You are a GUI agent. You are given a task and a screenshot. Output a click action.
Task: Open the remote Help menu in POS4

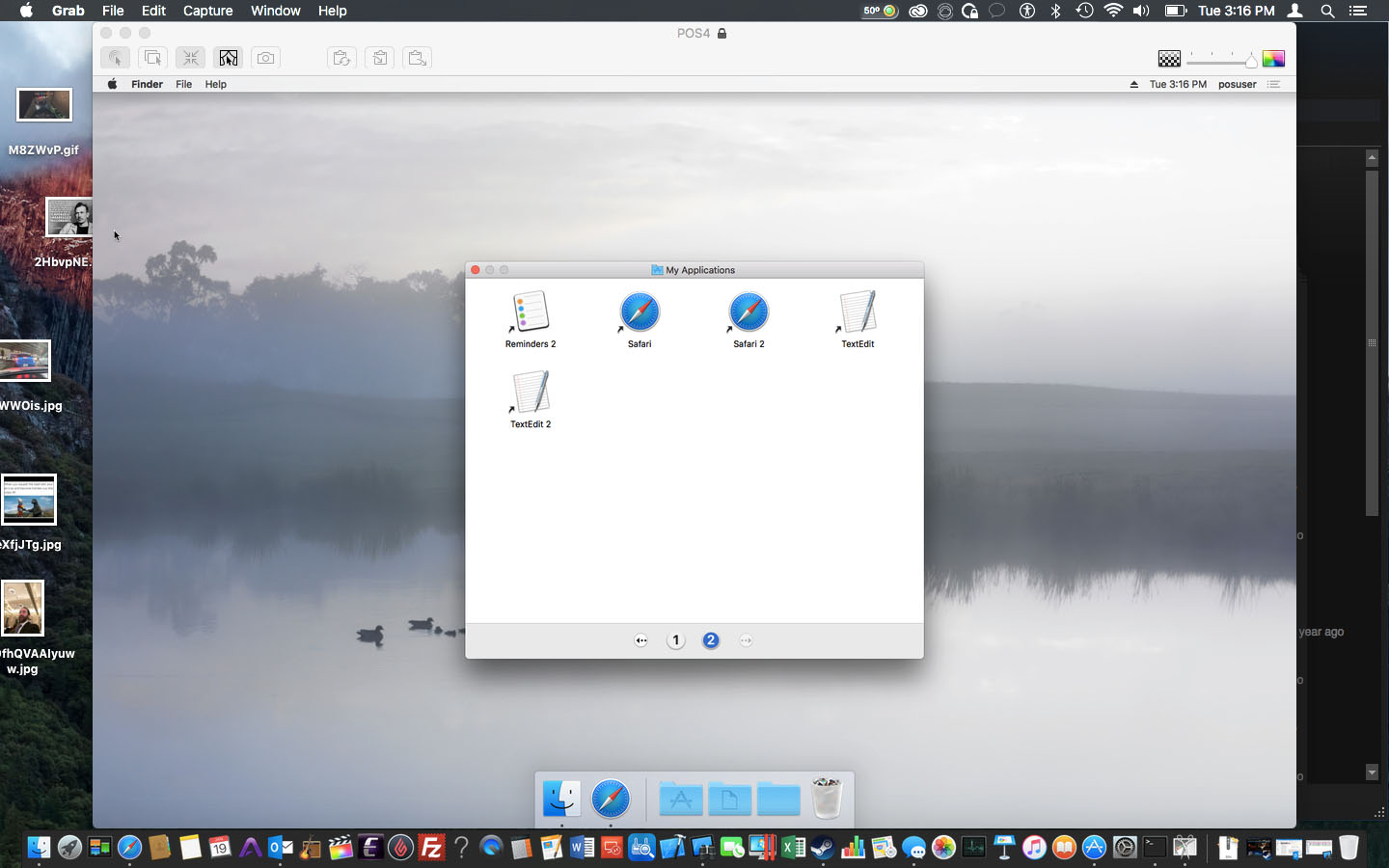(216, 85)
